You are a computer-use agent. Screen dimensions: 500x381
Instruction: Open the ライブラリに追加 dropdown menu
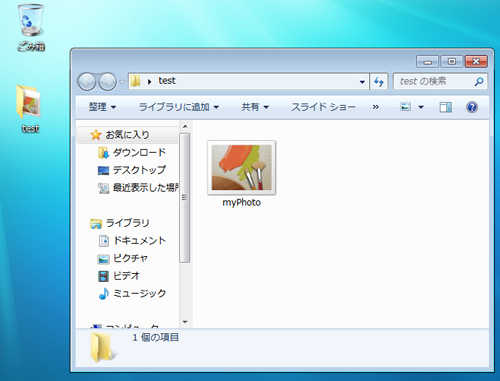pos(179,107)
